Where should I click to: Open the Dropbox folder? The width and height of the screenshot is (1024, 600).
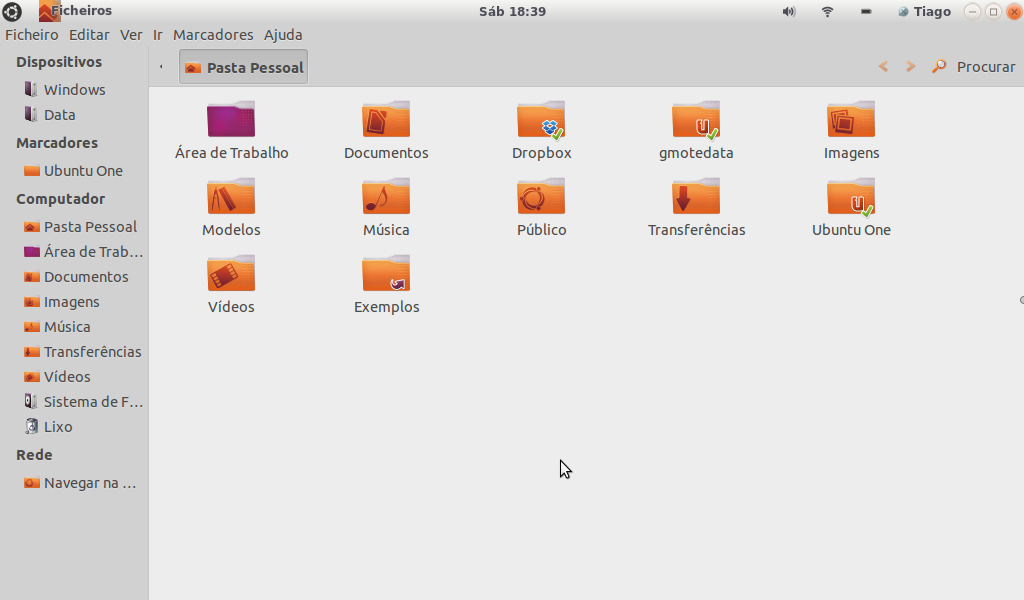[x=541, y=119]
